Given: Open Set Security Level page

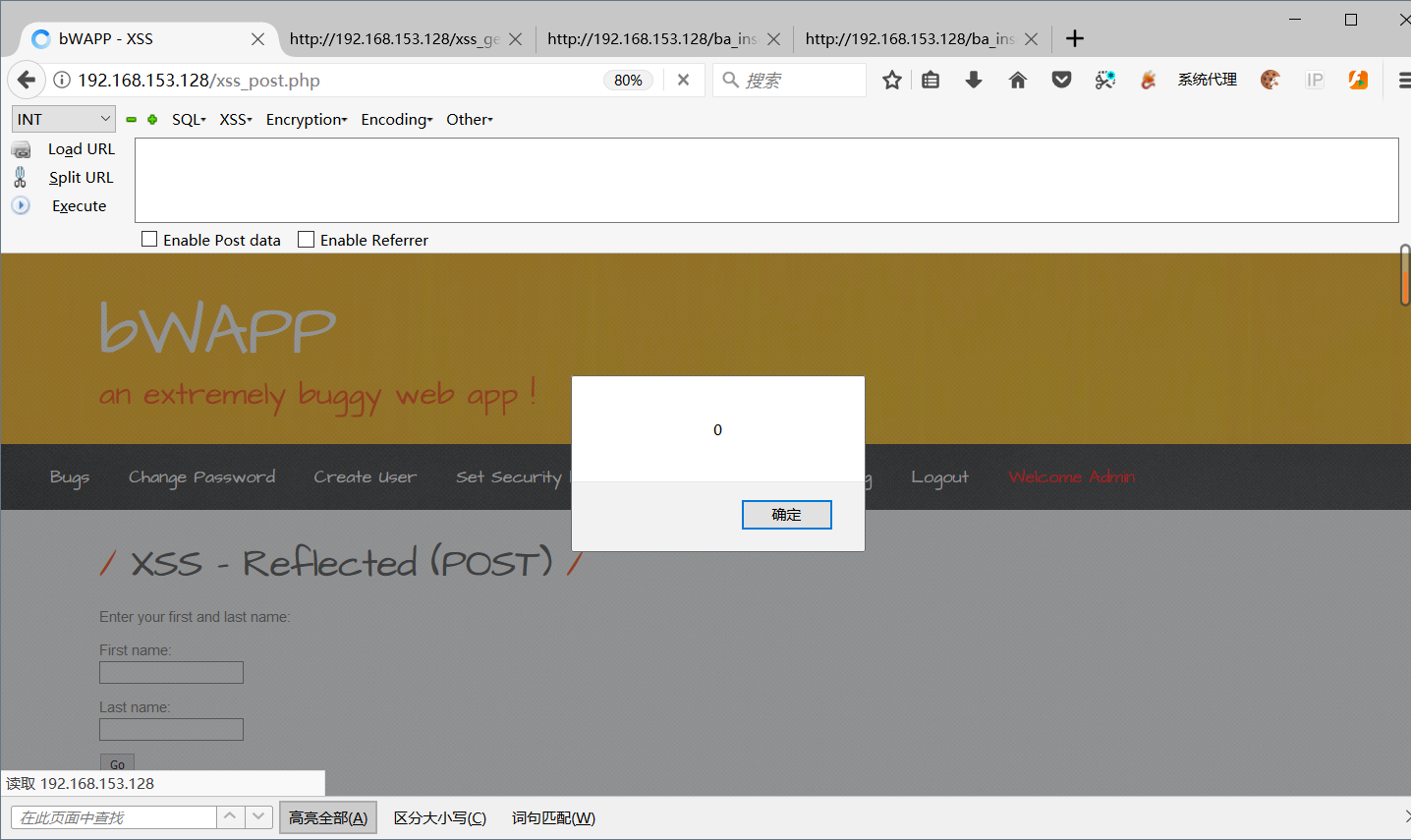Looking at the screenshot, I should (x=513, y=477).
